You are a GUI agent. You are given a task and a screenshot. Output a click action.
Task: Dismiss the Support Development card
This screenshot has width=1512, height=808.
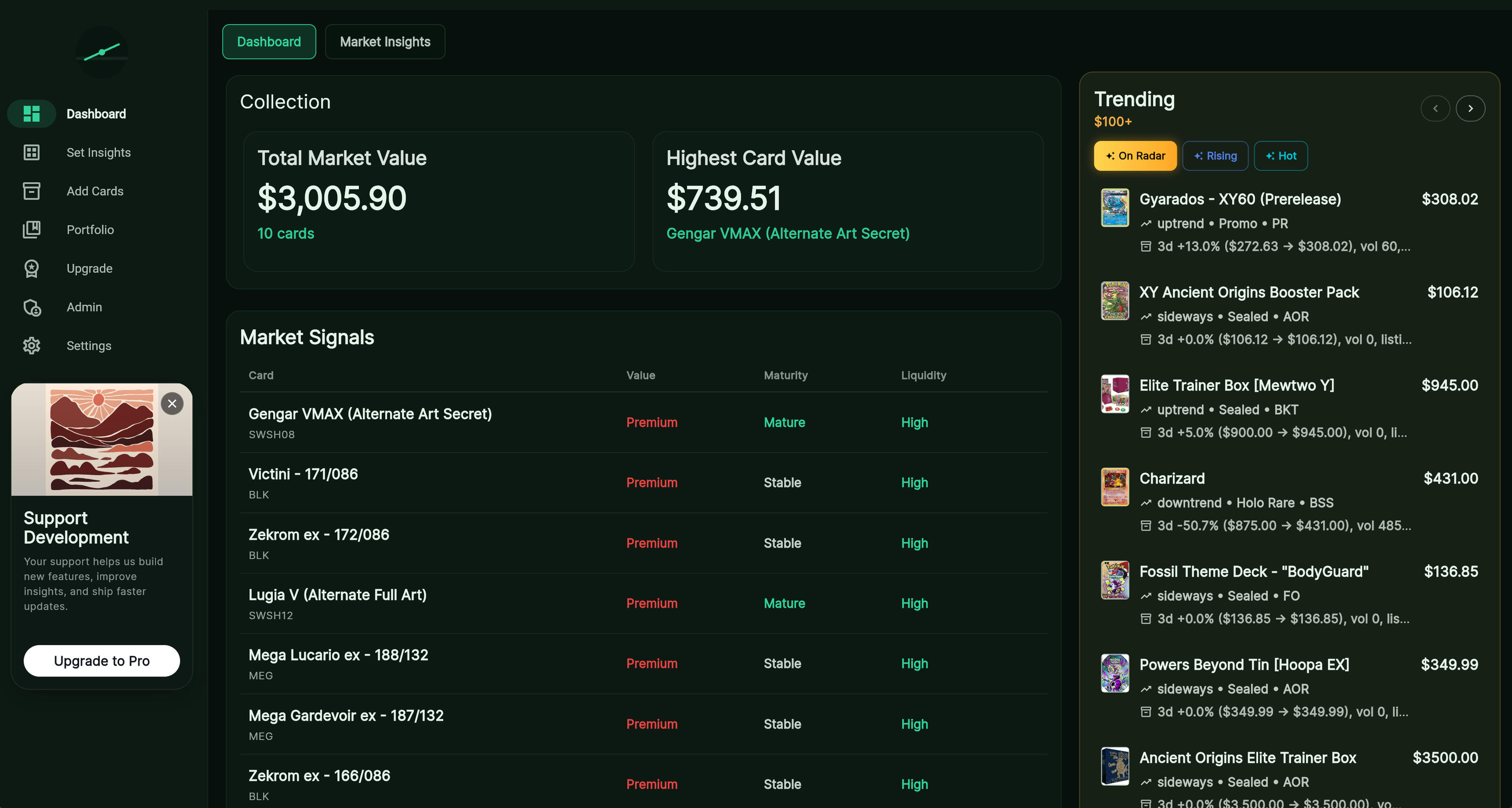pyautogui.click(x=172, y=403)
